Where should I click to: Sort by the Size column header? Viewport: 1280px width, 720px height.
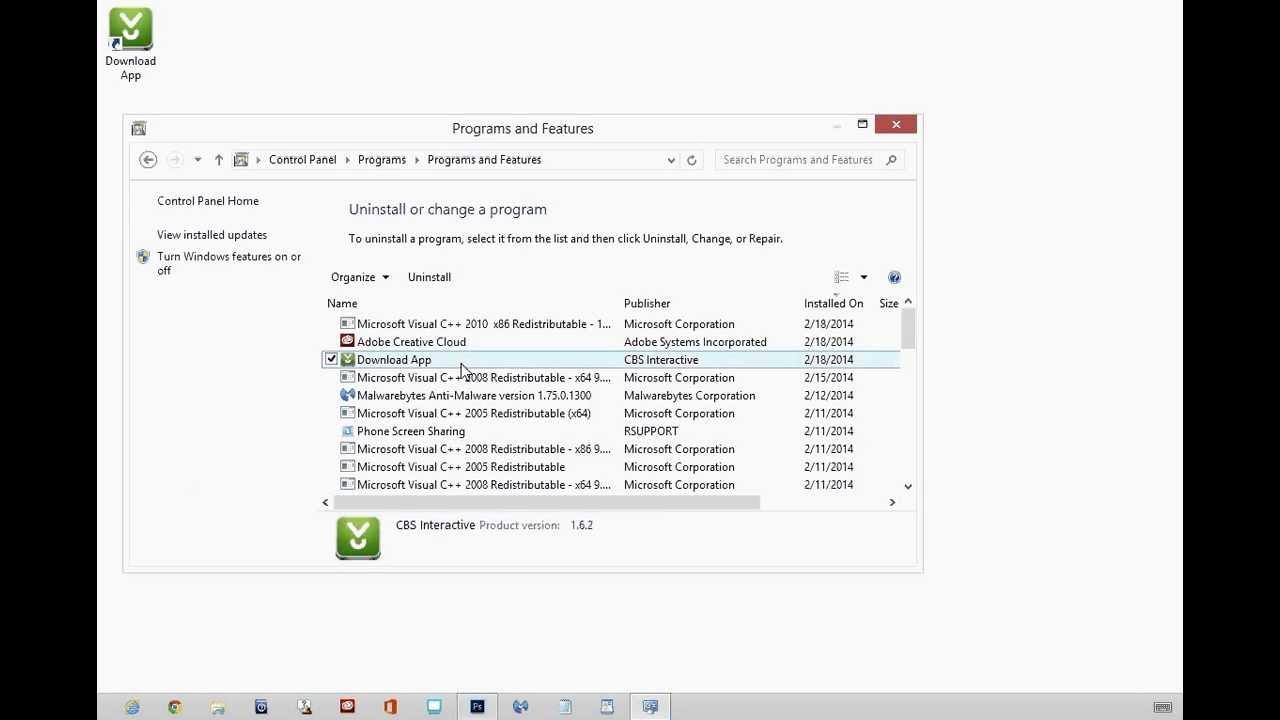(x=888, y=304)
